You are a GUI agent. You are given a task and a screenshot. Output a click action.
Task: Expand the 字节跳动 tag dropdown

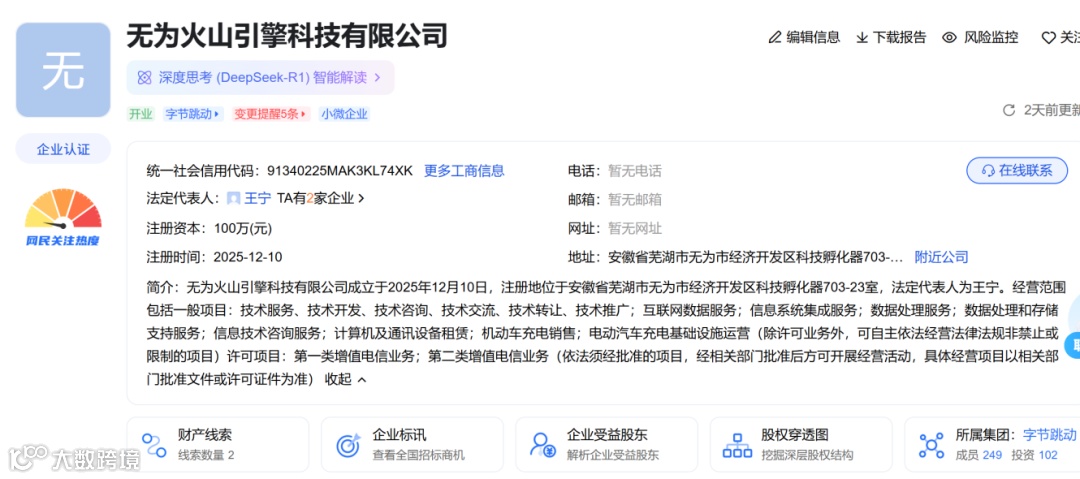pos(194,114)
